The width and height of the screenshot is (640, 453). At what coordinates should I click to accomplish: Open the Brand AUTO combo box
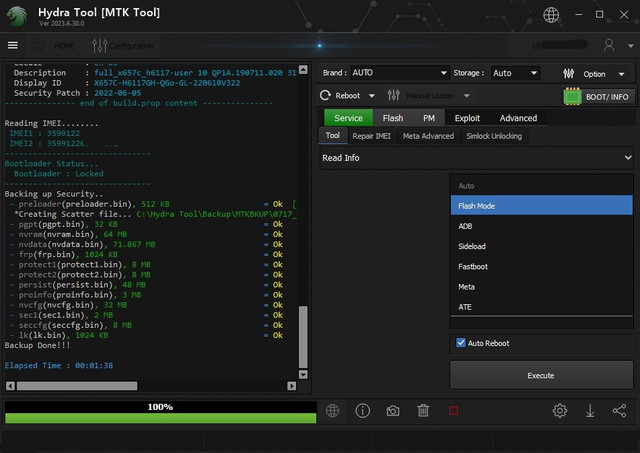point(399,73)
